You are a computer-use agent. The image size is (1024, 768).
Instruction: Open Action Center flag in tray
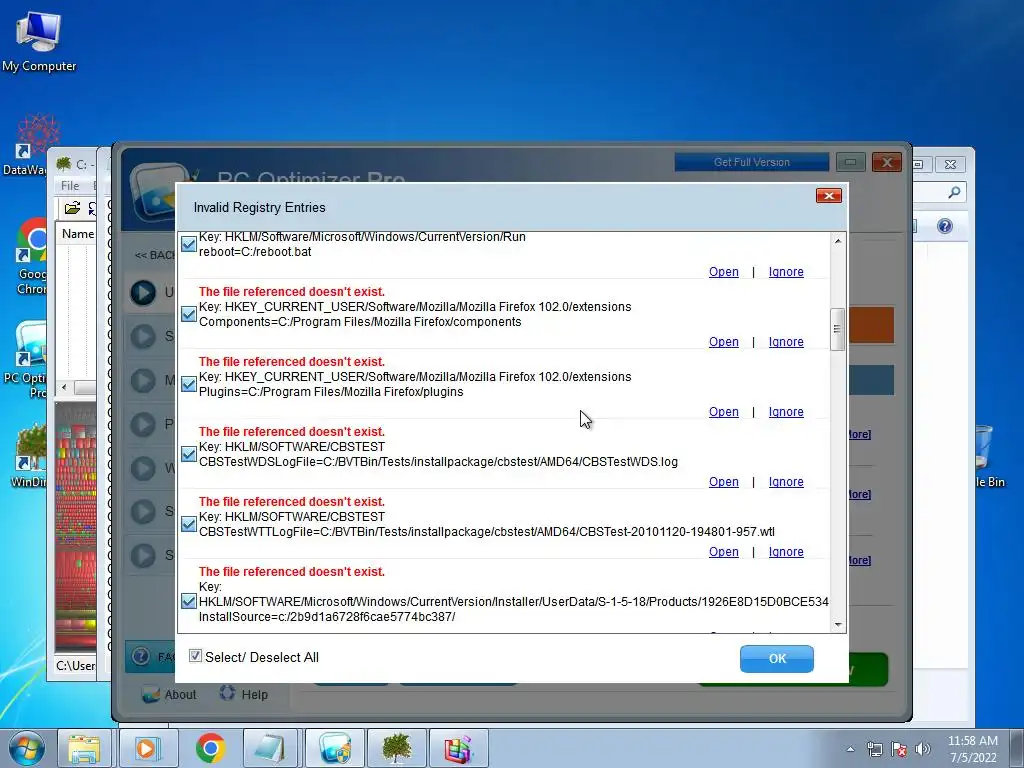(899, 749)
